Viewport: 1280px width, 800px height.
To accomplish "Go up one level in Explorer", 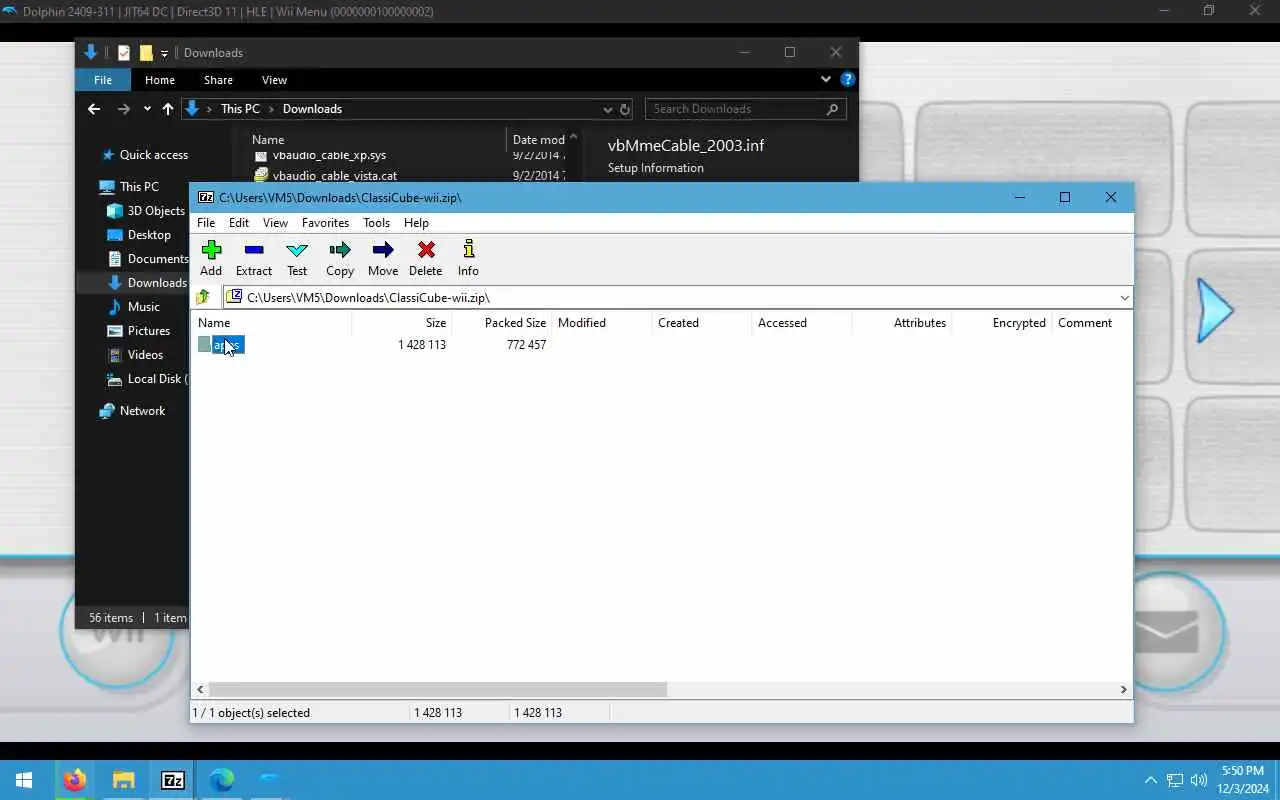I will point(167,109).
